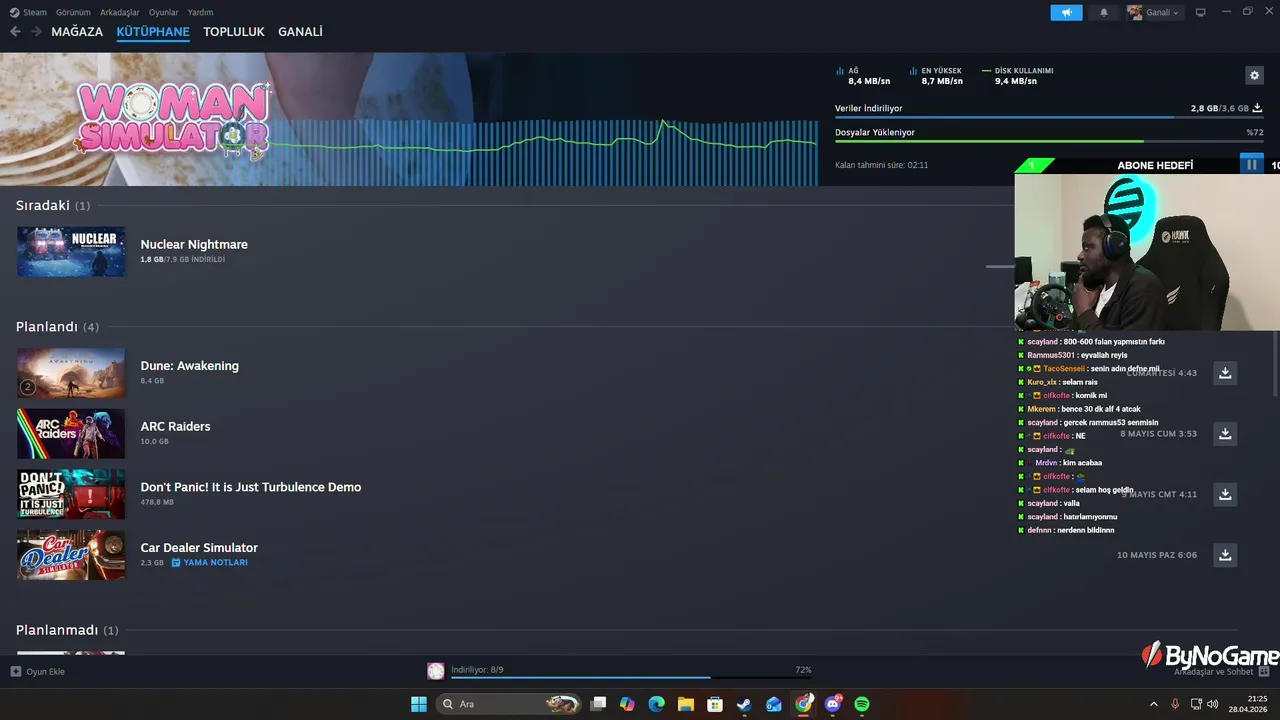1280x720 pixels.
Task: Open Discord from the taskbar
Action: point(833,704)
